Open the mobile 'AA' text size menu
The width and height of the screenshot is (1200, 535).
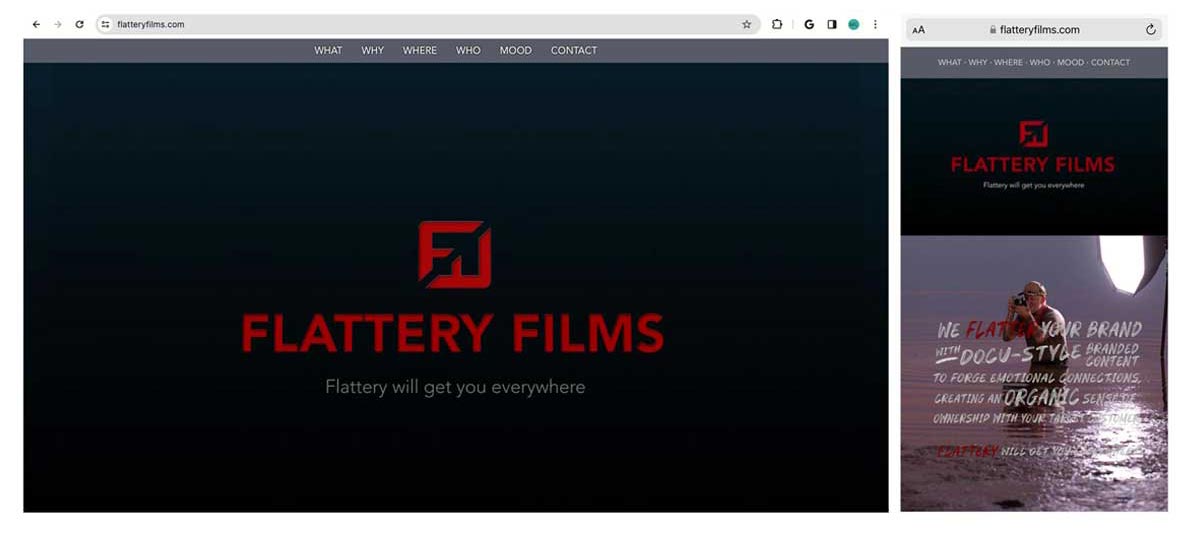click(918, 30)
